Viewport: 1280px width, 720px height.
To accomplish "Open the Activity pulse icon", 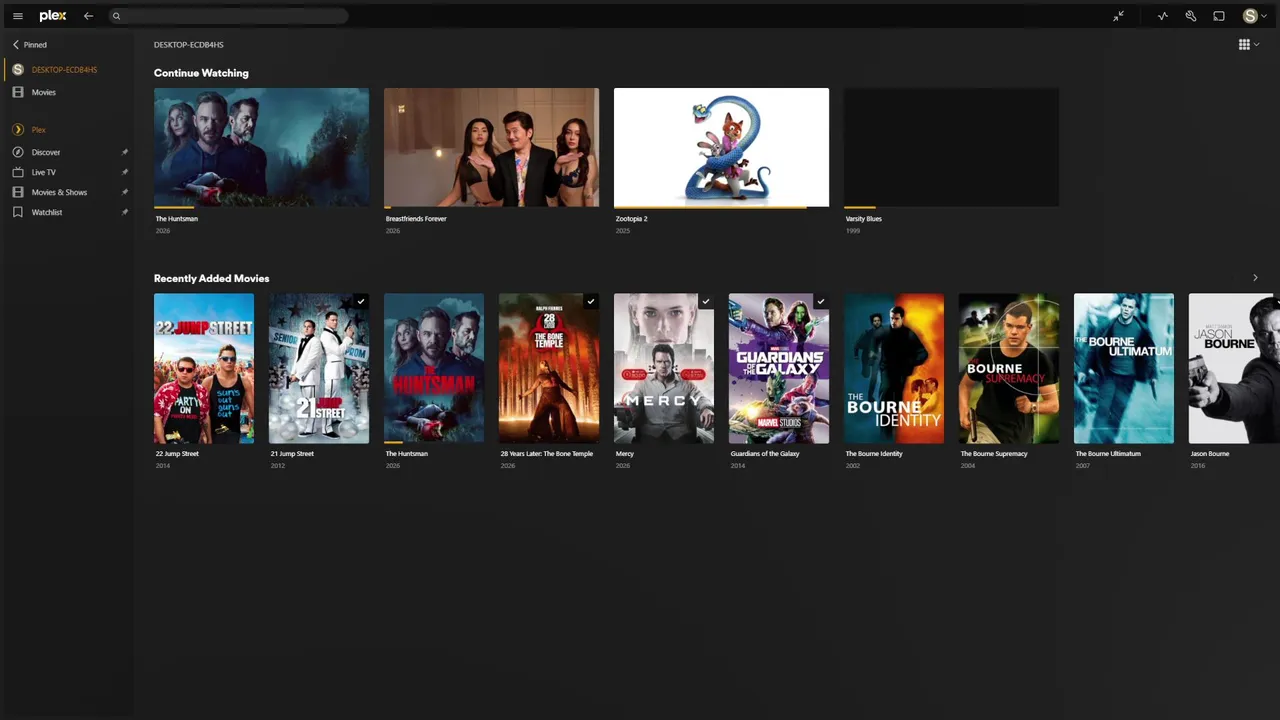I will point(1163,16).
